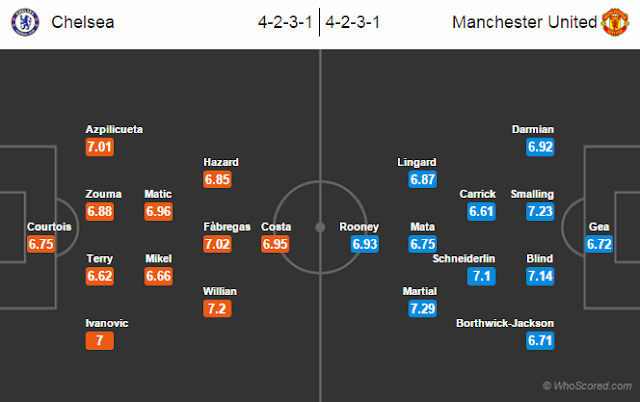Click the Azpilicueta player name
This screenshot has width=640, height=402.
114,129
